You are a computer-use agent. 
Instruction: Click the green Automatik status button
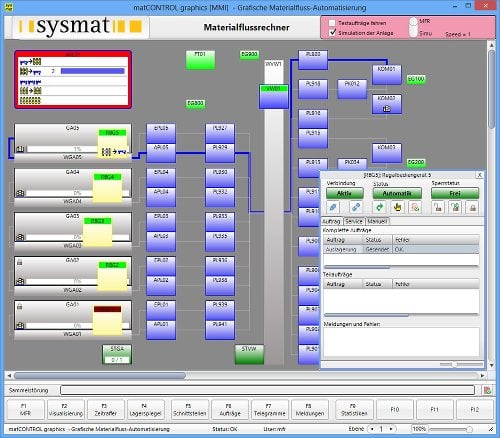coord(397,193)
